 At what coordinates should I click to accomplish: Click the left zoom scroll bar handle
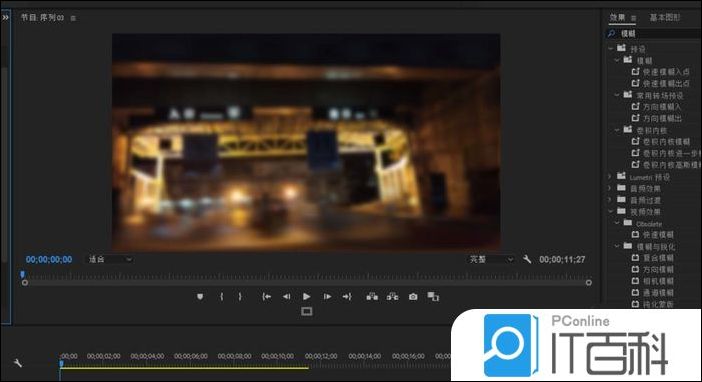[25, 283]
